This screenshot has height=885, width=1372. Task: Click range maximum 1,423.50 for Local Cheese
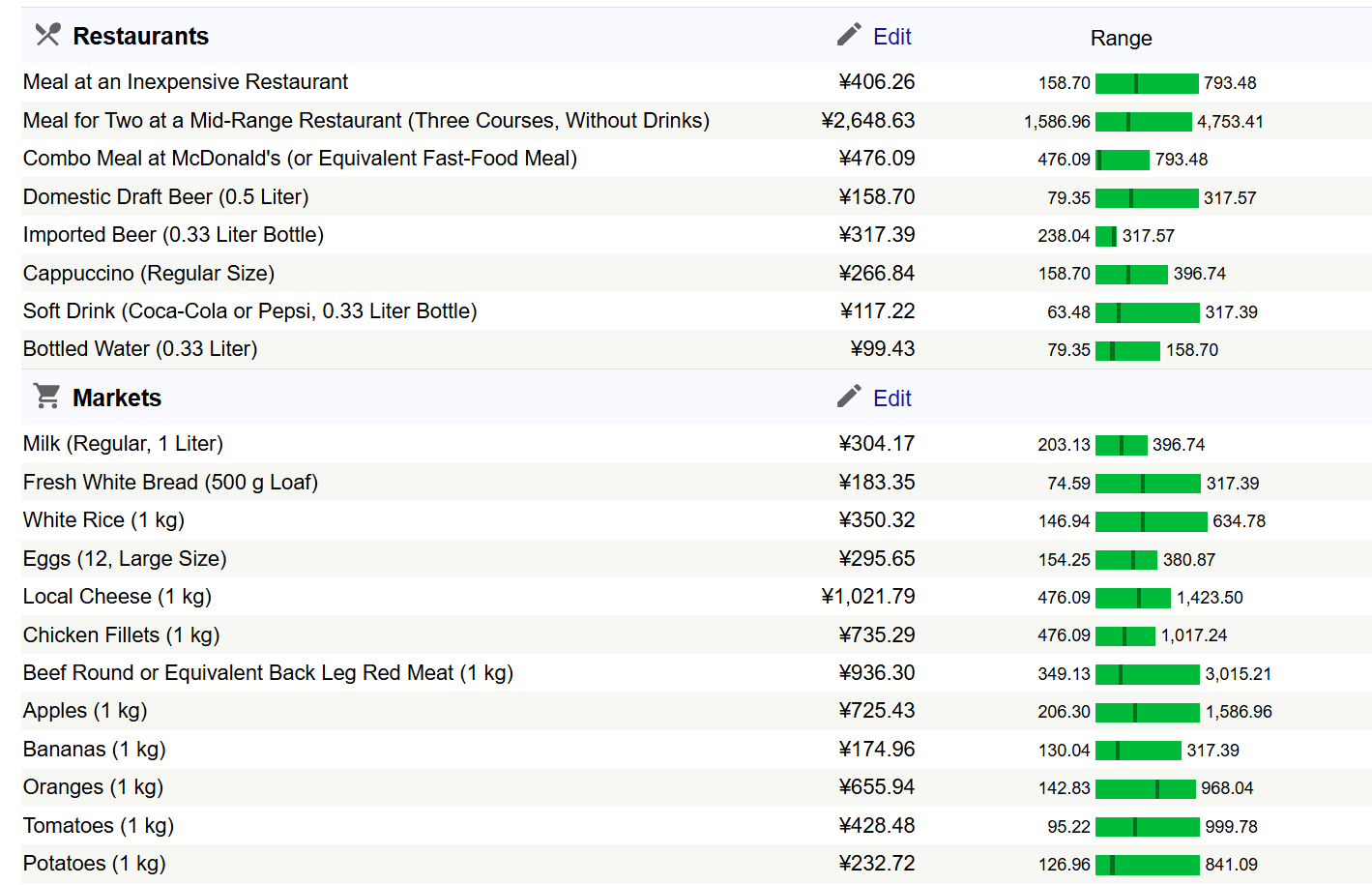pos(1211,598)
